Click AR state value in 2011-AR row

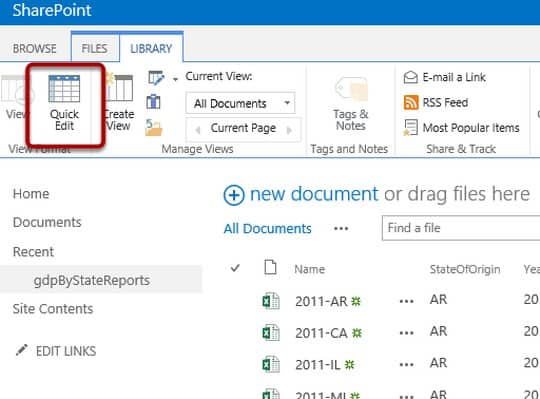[438, 300]
